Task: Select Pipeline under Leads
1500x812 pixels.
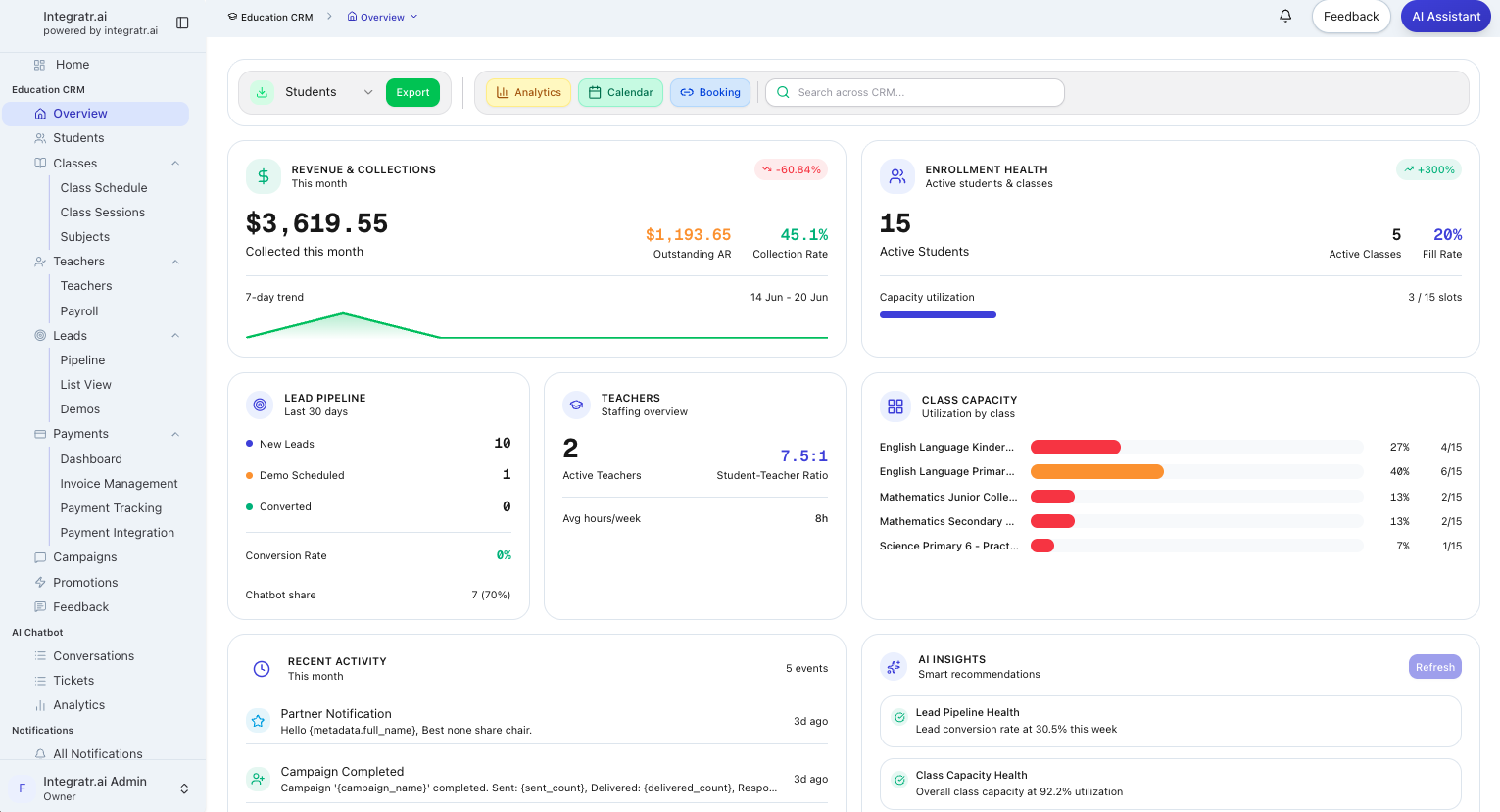Action: 82,360
